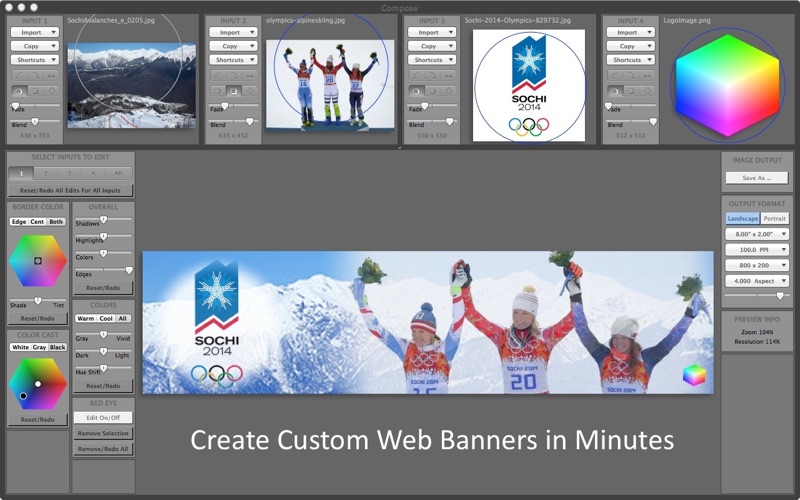Adjust the Hue Shift slider handle

[104, 368]
